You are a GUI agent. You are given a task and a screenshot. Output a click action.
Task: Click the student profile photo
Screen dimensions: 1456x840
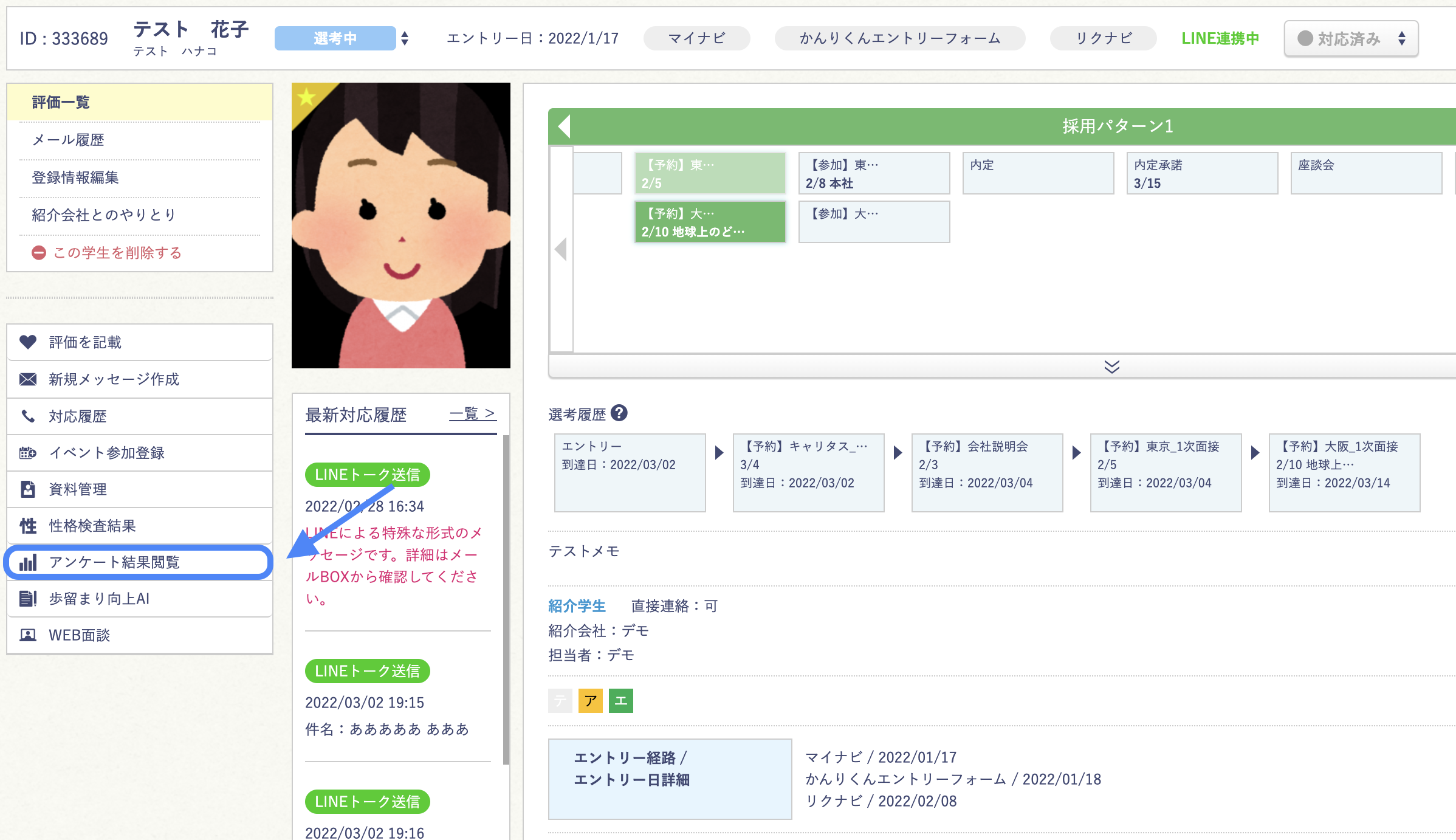point(401,225)
